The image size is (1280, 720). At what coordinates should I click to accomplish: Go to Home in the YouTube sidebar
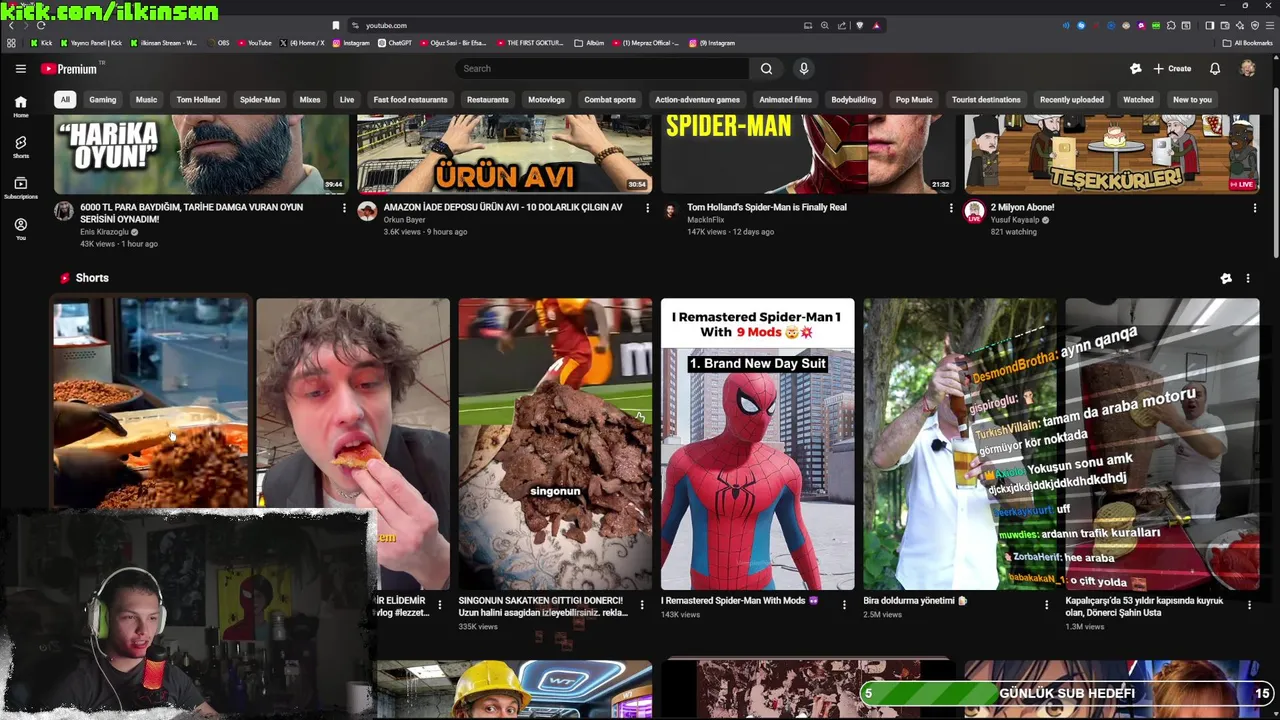pyautogui.click(x=20, y=106)
